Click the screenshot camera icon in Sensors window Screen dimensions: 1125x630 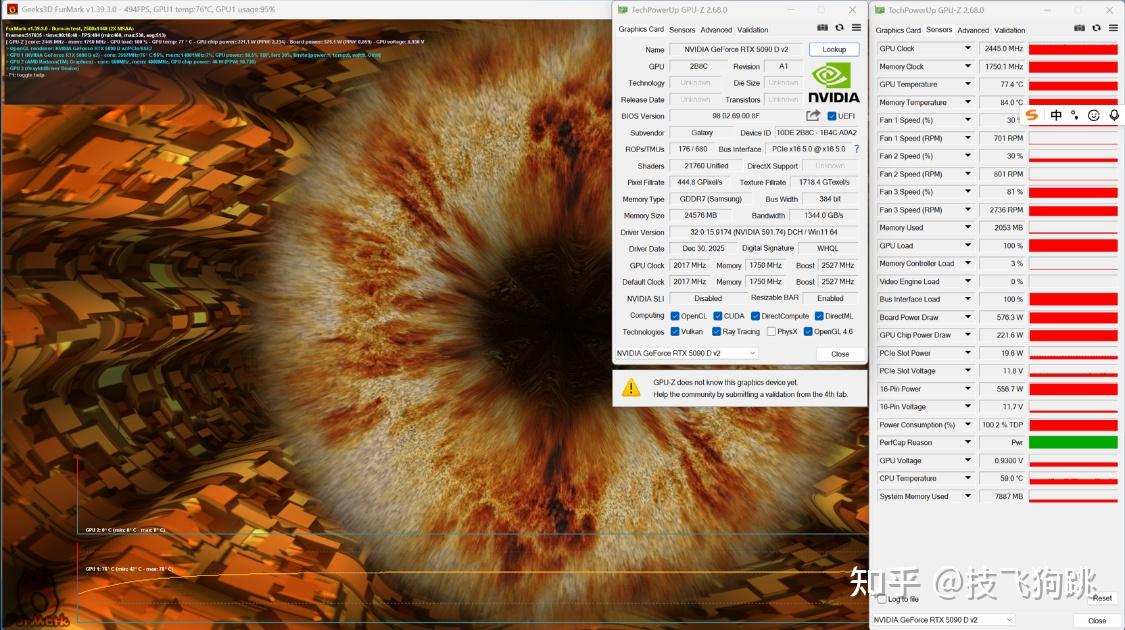click(1079, 27)
